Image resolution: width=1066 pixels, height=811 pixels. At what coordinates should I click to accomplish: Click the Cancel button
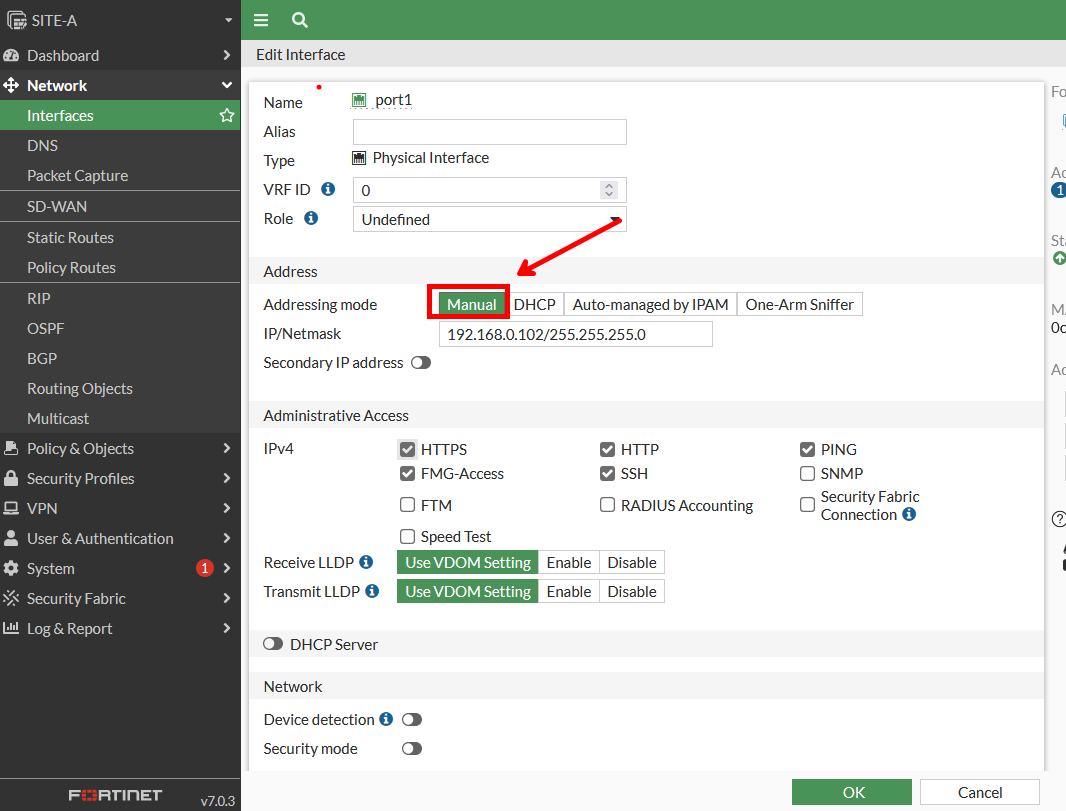(979, 792)
